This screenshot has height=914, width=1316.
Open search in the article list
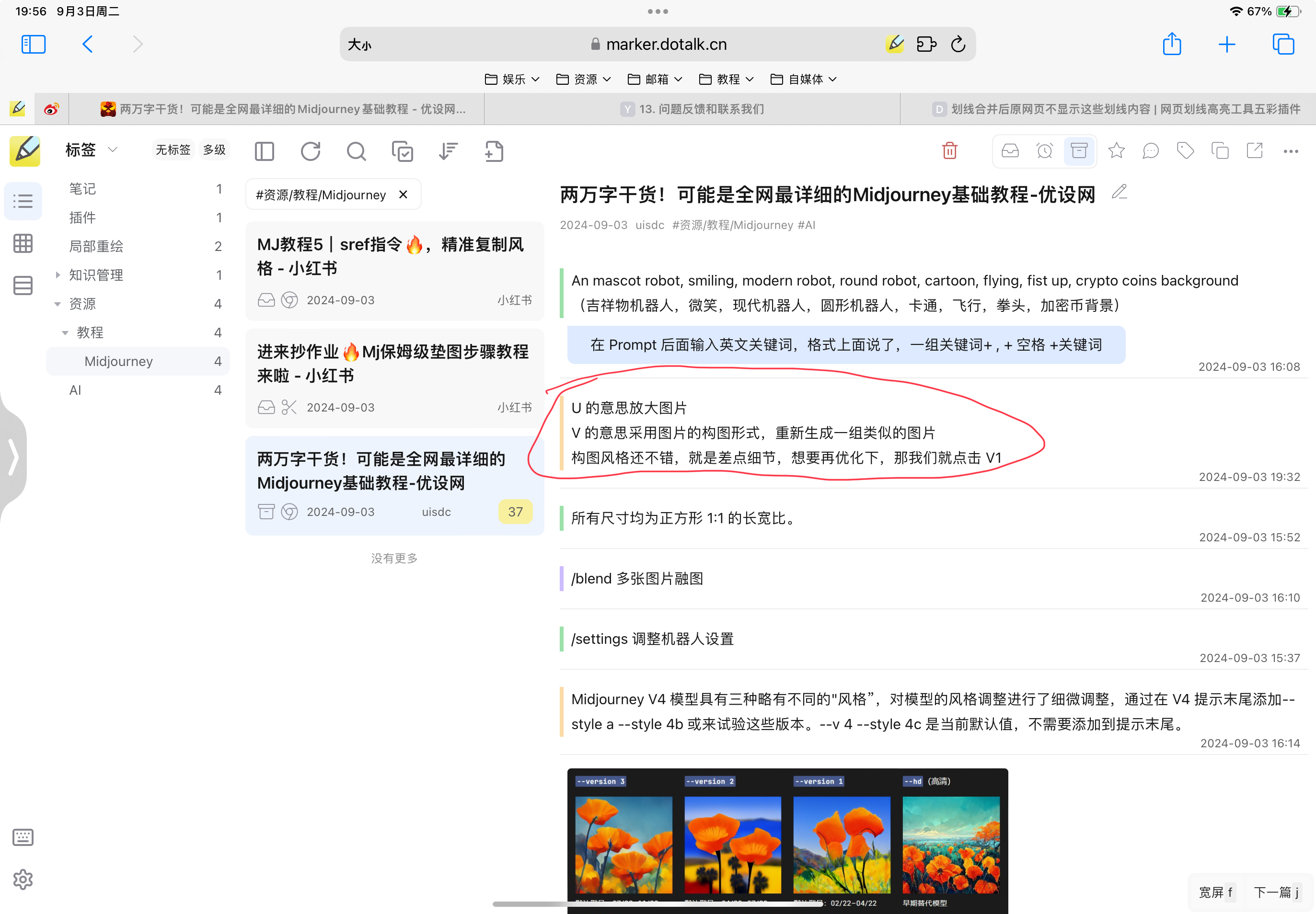356,151
